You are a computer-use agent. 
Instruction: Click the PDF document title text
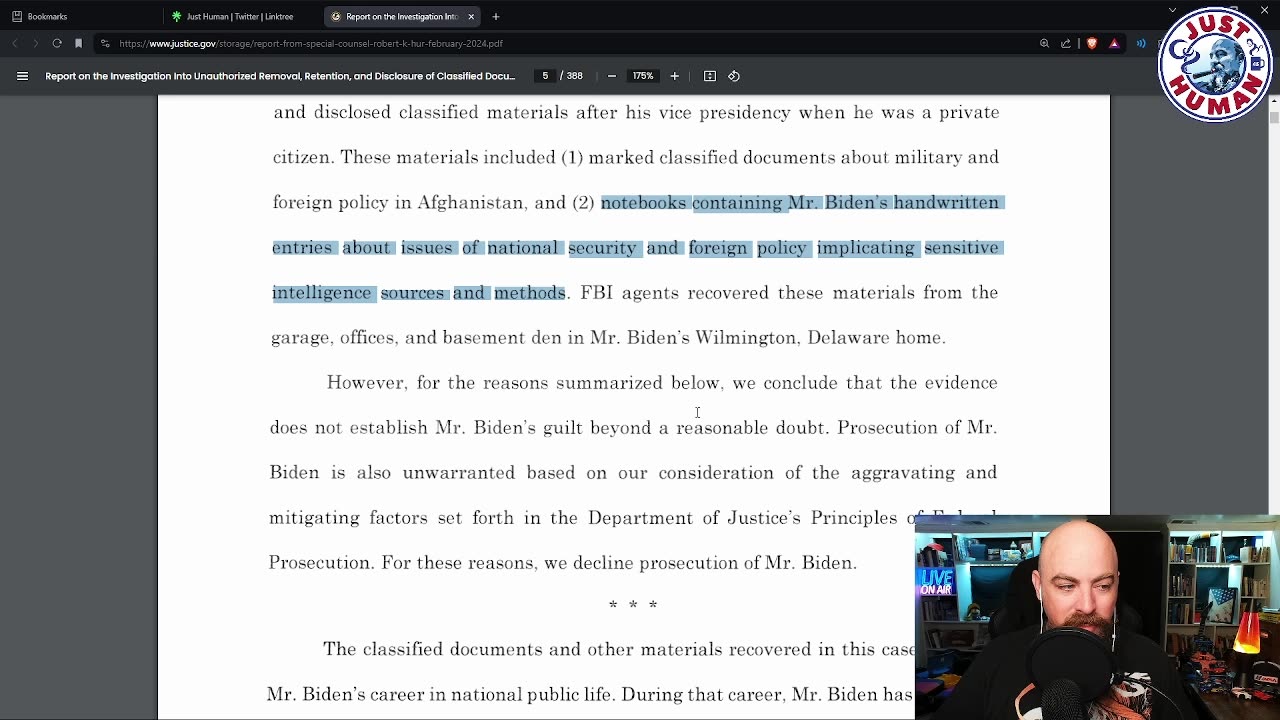280,76
